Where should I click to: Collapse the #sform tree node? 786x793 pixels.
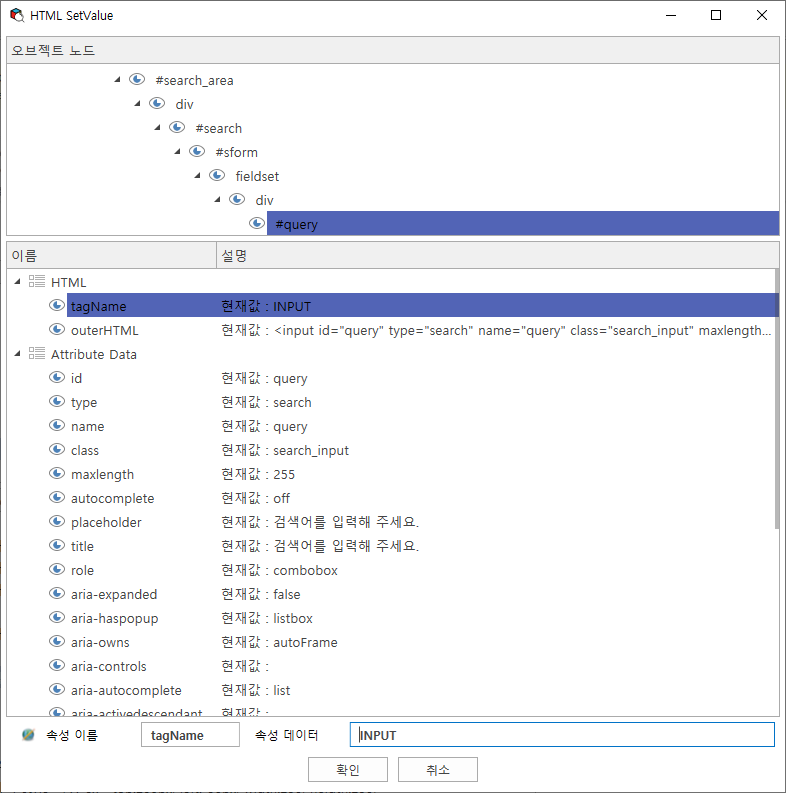point(178,151)
